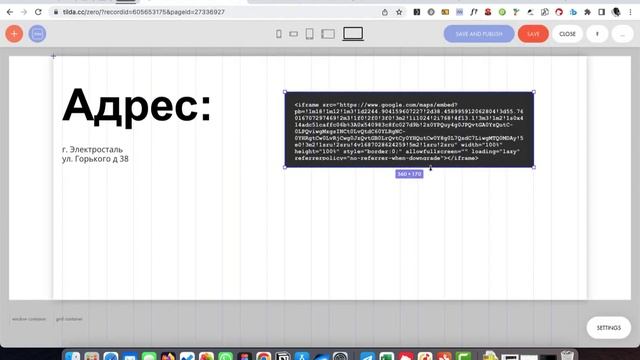Switch to tablet portrait view

(x=310, y=34)
